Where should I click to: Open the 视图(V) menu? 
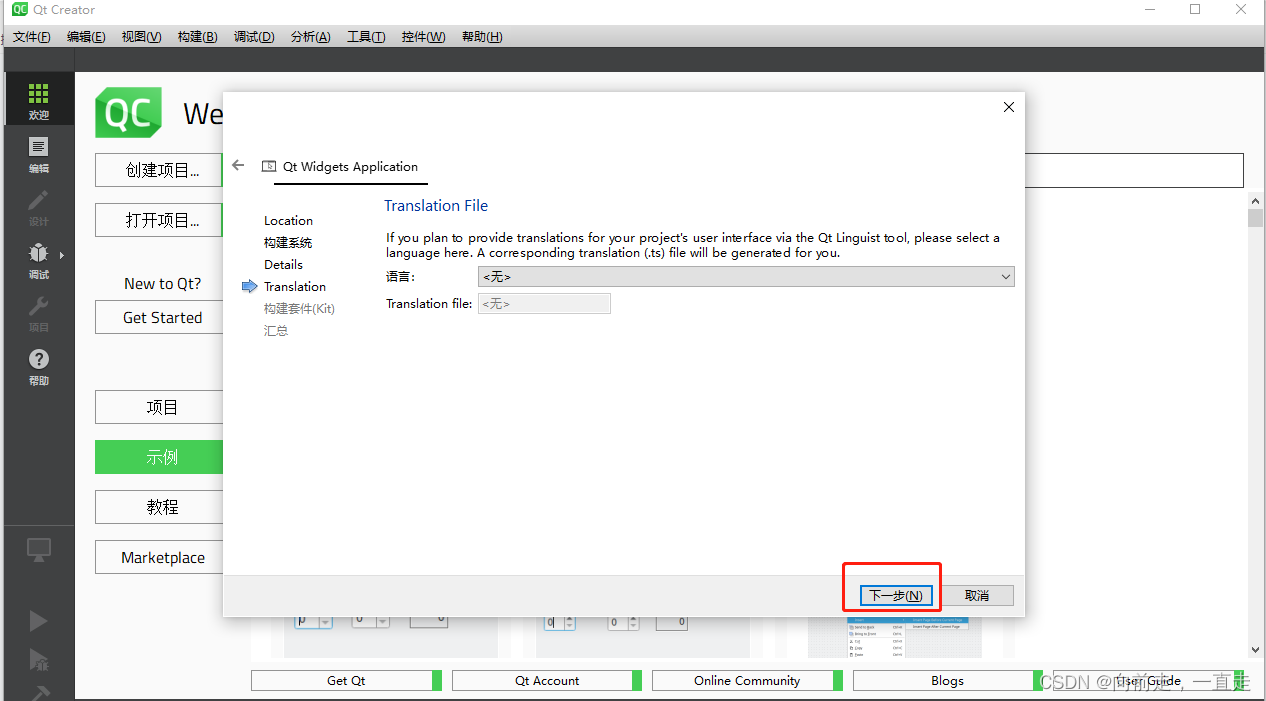pyautogui.click(x=141, y=37)
